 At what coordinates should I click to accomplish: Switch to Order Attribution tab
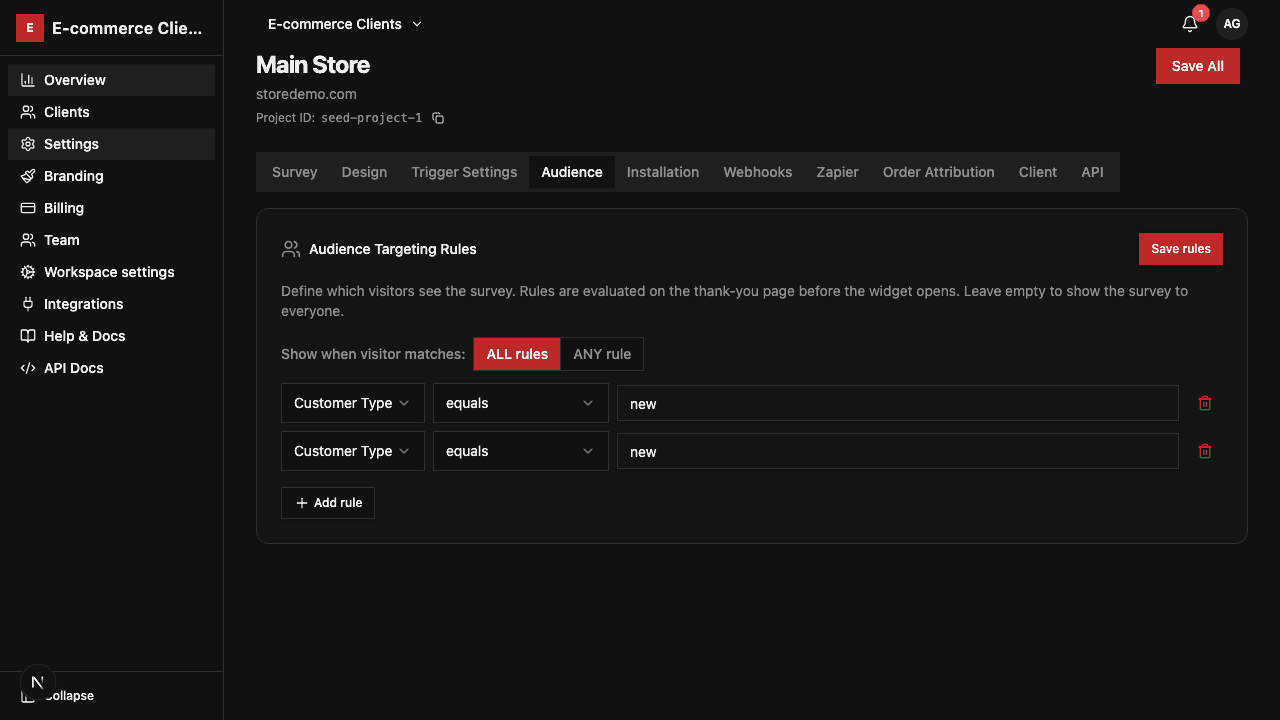[939, 172]
